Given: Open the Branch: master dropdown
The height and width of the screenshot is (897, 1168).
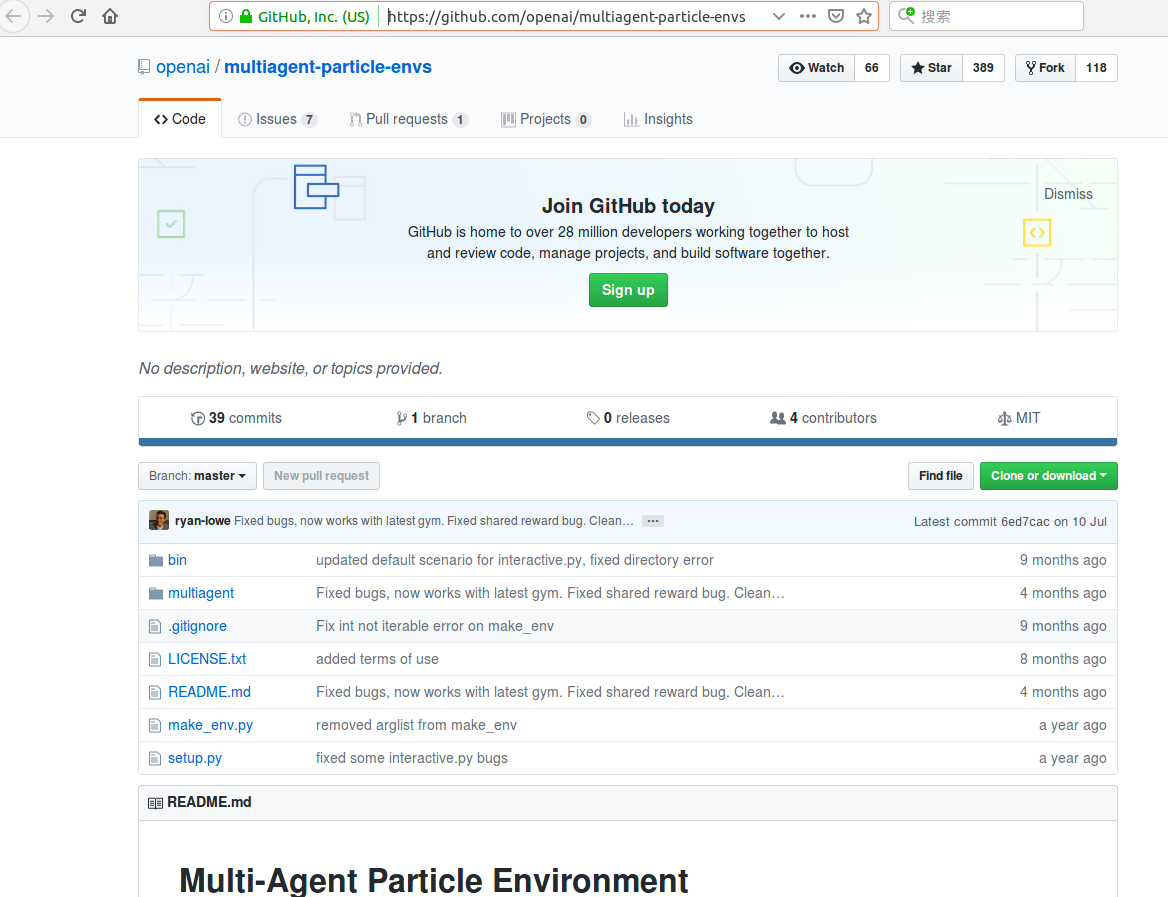Looking at the screenshot, I should pos(197,476).
